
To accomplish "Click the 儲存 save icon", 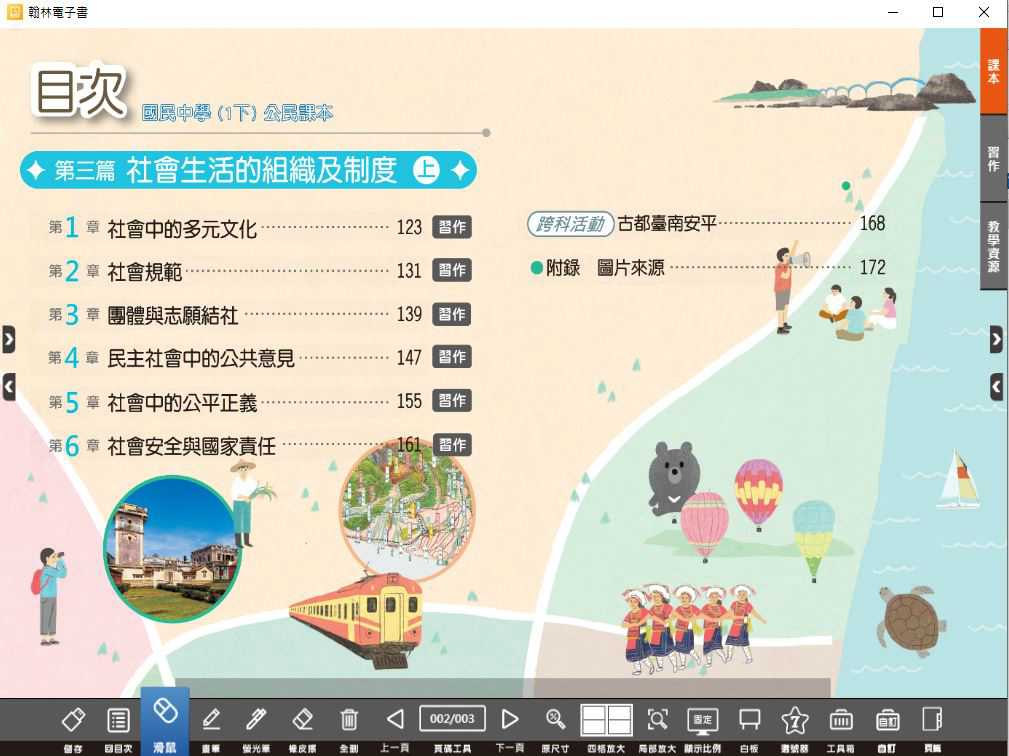I will coord(73,719).
